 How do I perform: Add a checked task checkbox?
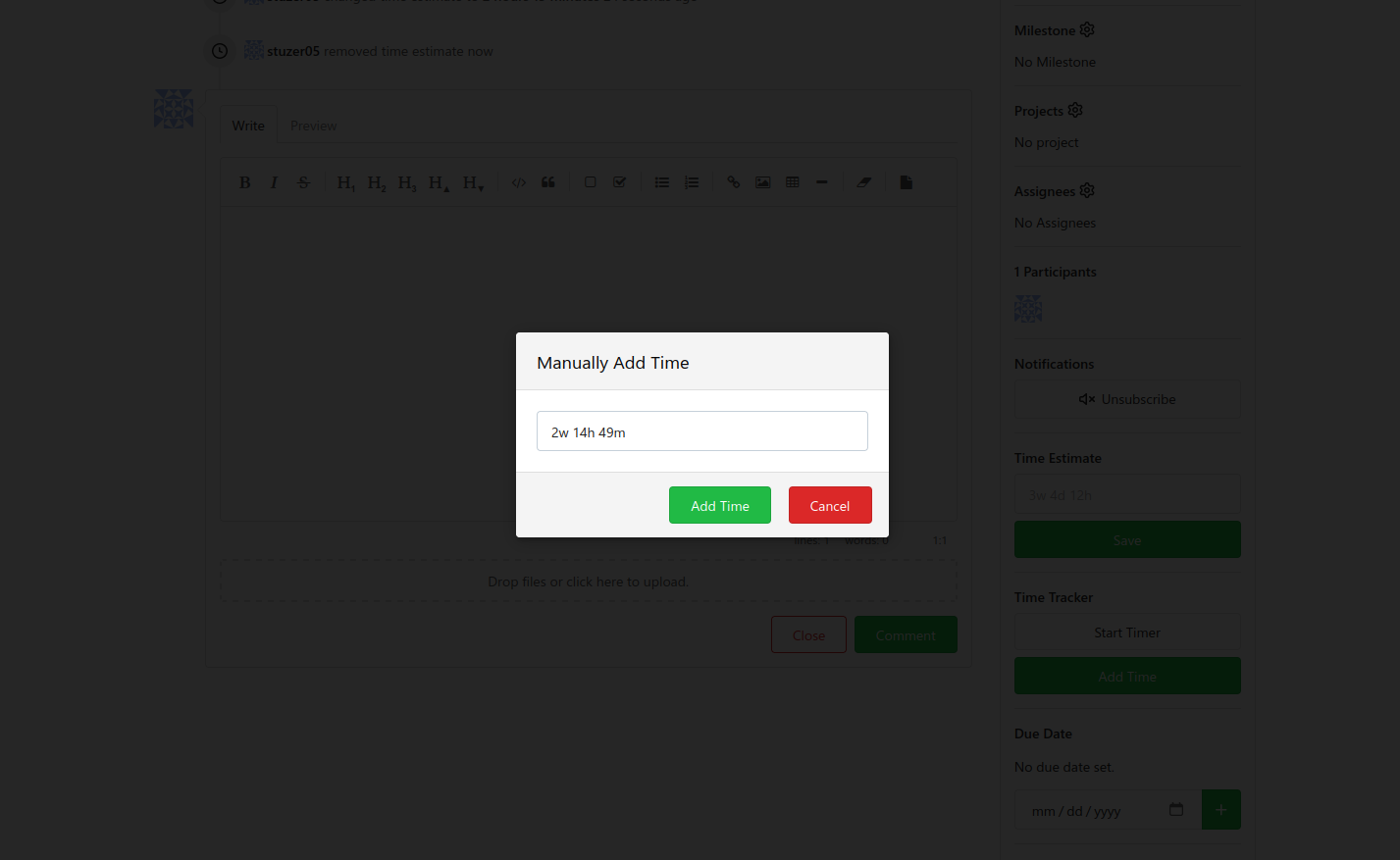620,182
